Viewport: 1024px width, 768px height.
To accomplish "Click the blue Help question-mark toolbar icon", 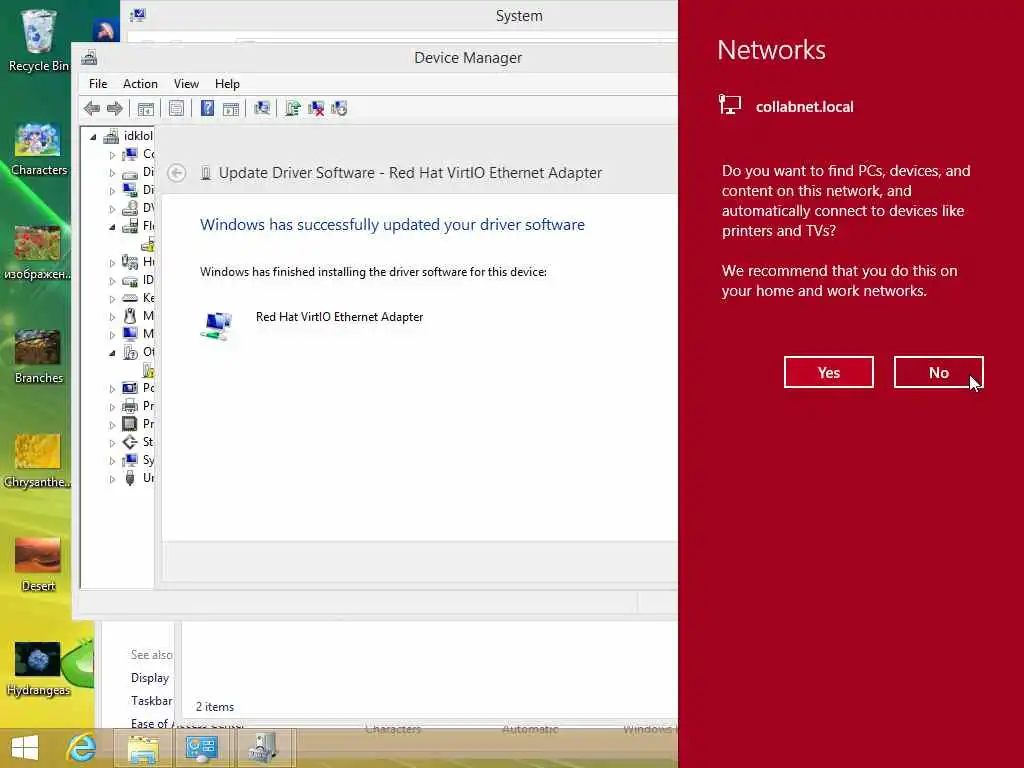I will click(x=207, y=108).
